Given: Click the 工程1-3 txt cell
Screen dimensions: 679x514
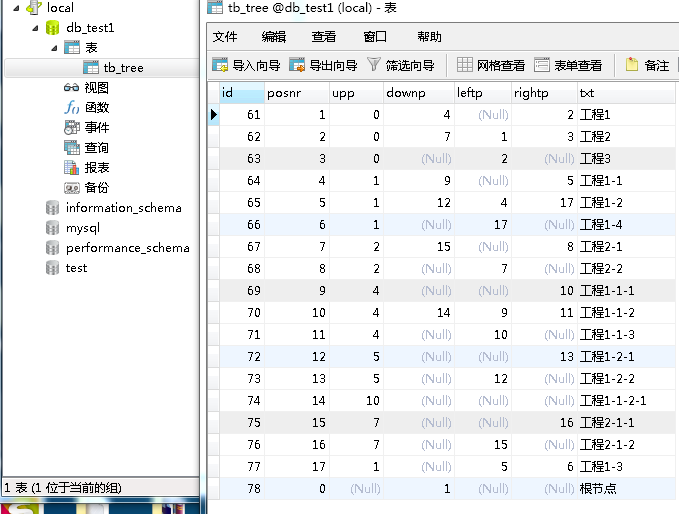Looking at the screenshot, I should pyautogui.click(x=626, y=467).
